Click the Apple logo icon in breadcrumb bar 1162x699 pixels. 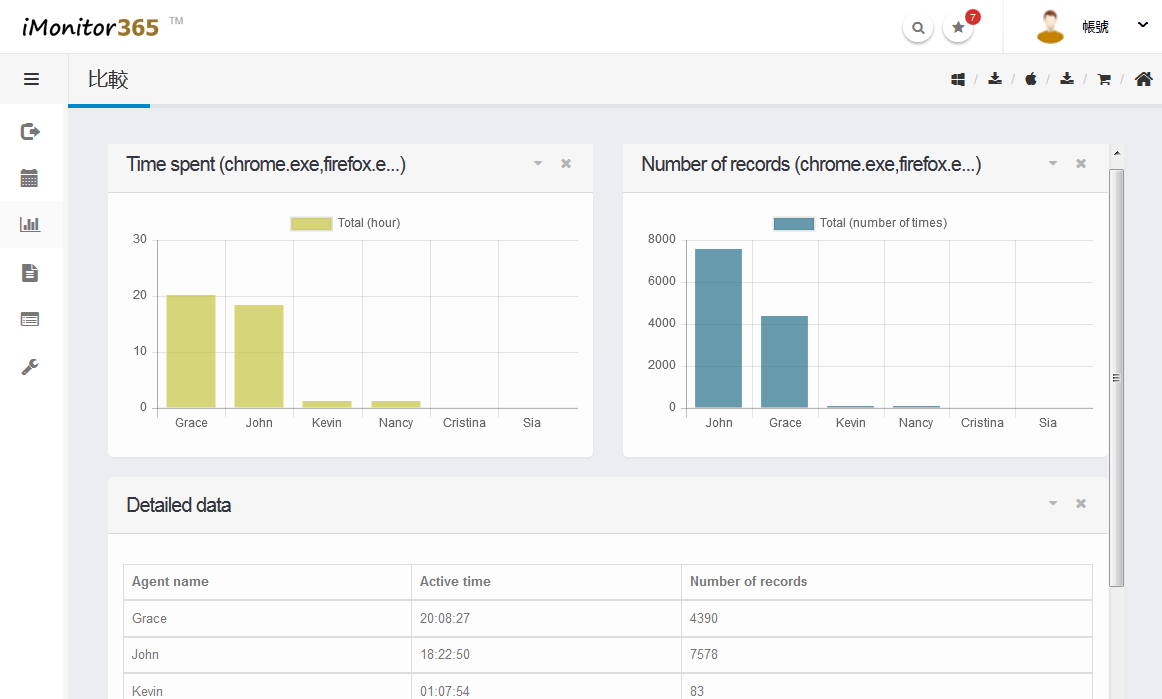click(x=1031, y=79)
